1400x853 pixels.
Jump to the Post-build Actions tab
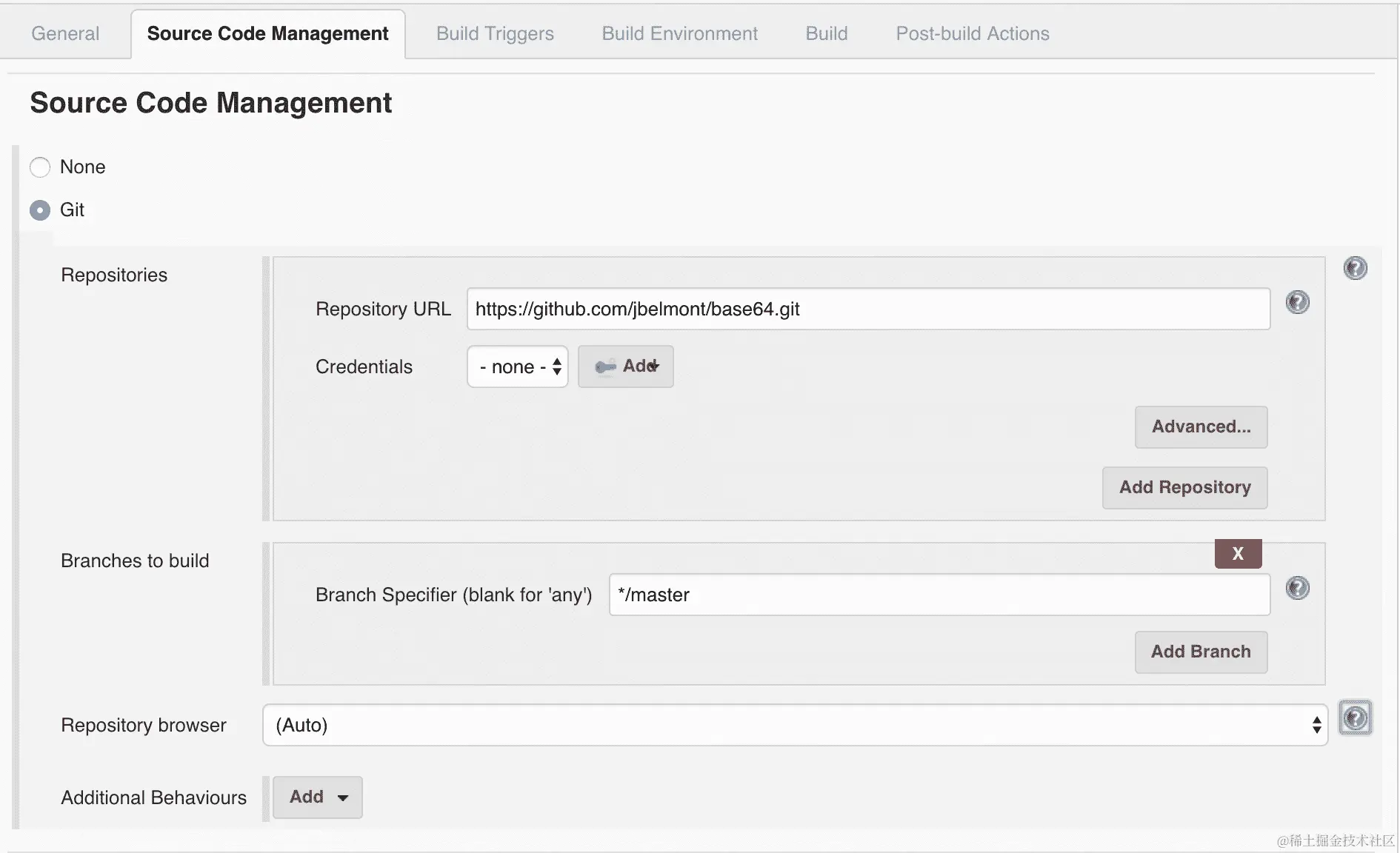(972, 33)
